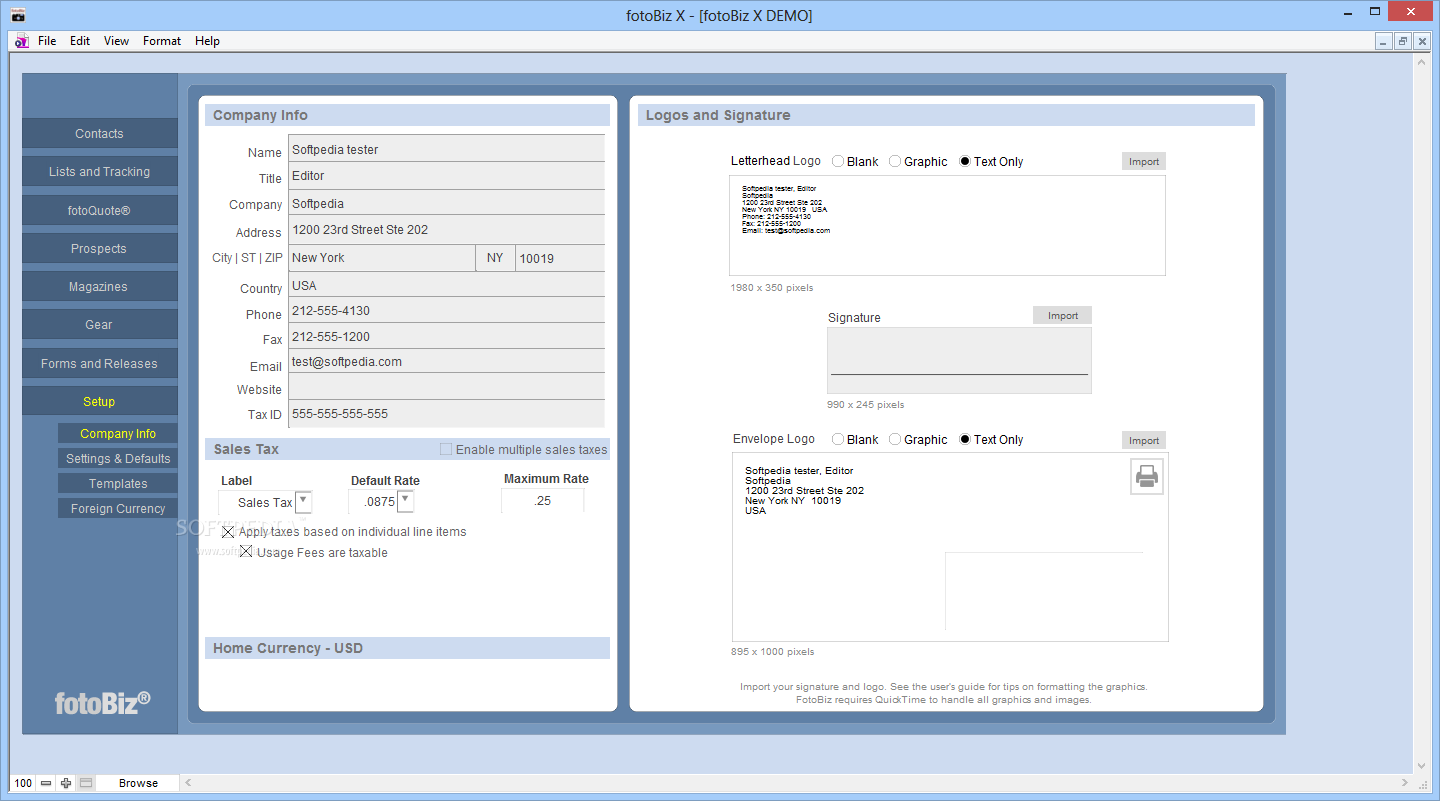
Task: Close the inner fotoBiz X DEMO document
Action: coord(1422,41)
